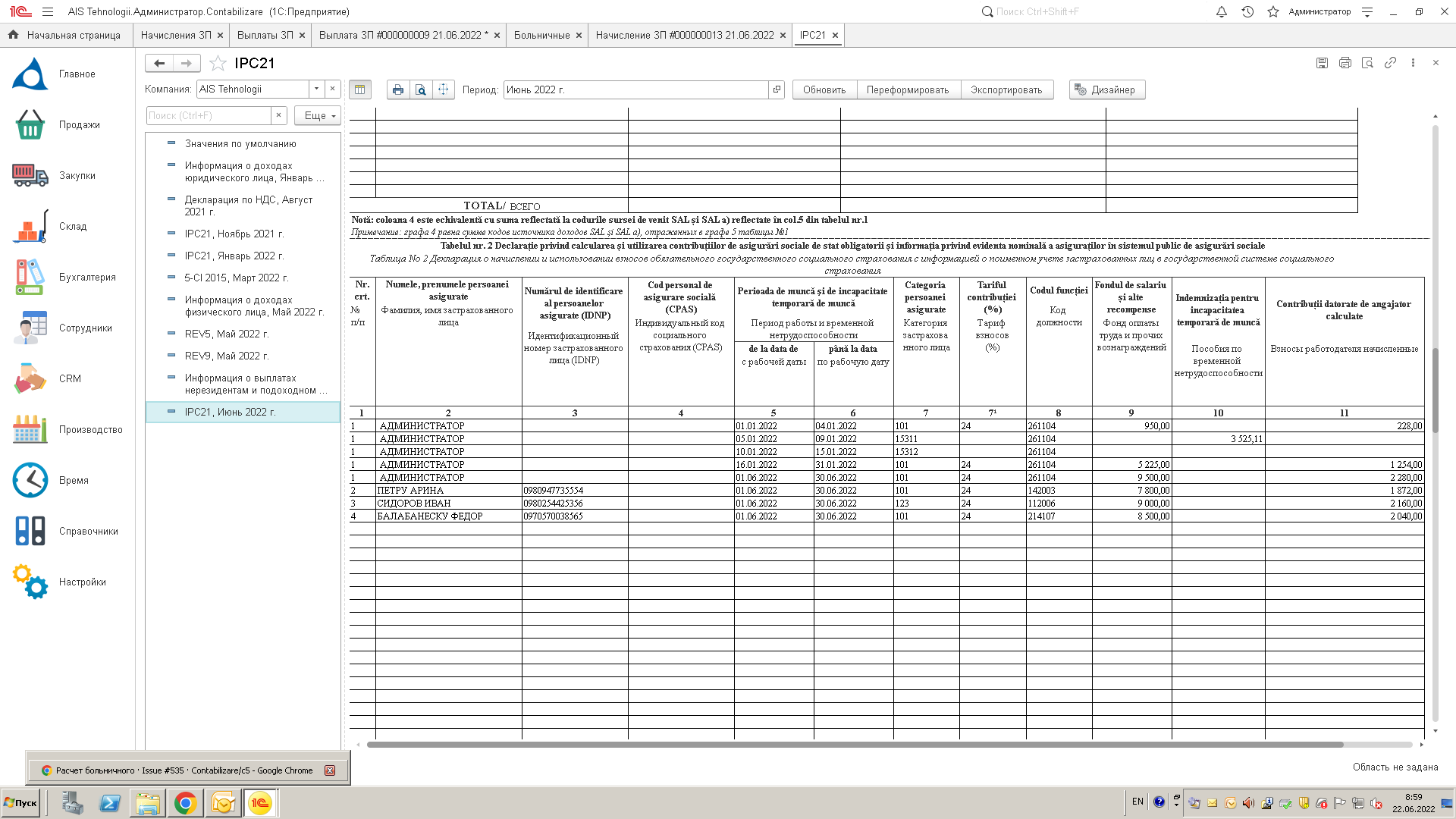Open the history clock icon in title bar
1456x819 pixels.
tap(1247, 12)
